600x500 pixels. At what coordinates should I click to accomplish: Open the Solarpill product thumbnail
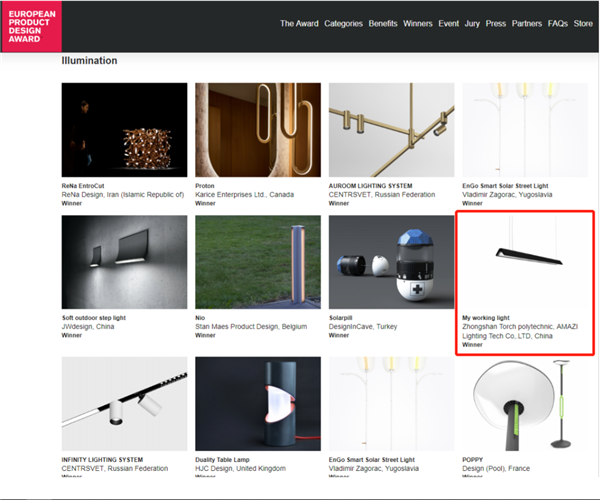click(391, 262)
